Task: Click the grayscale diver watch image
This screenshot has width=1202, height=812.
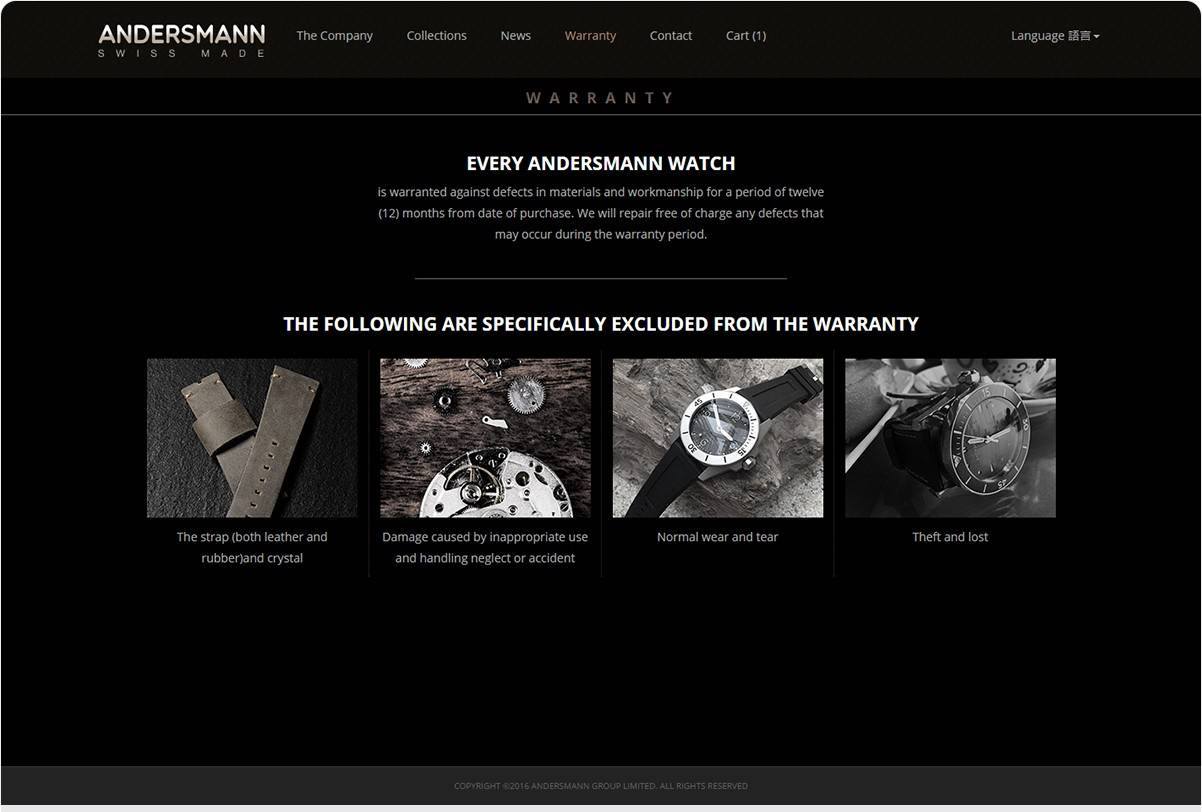Action: pos(950,438)
